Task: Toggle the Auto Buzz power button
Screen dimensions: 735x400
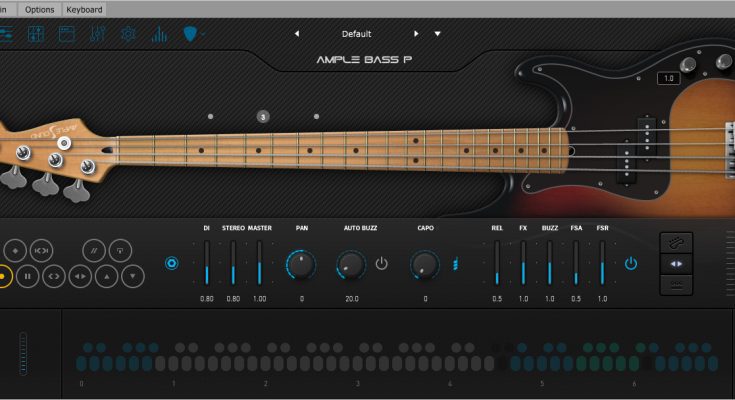Action: tap(381, 264)
